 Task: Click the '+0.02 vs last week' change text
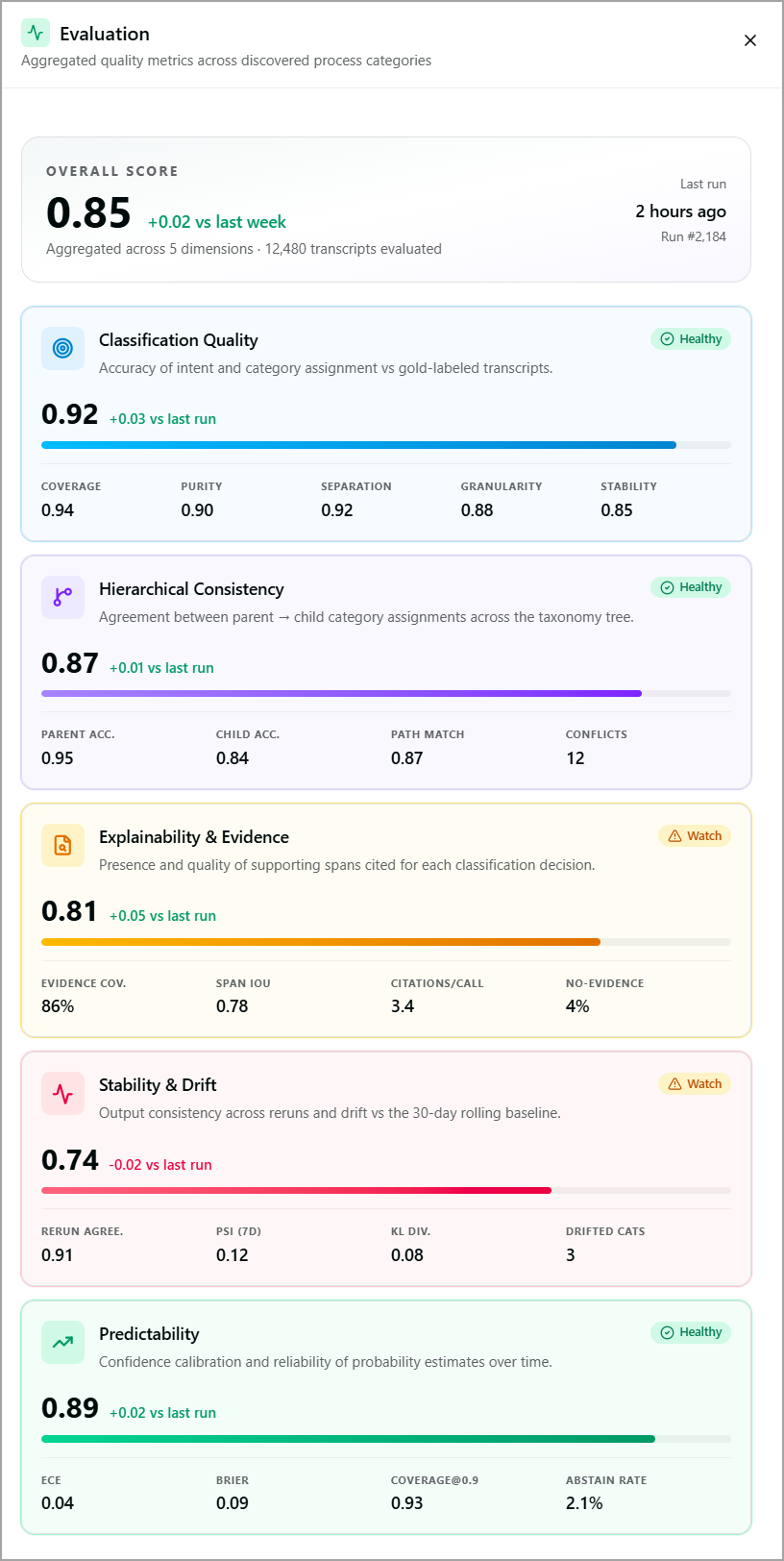point(217,222)
